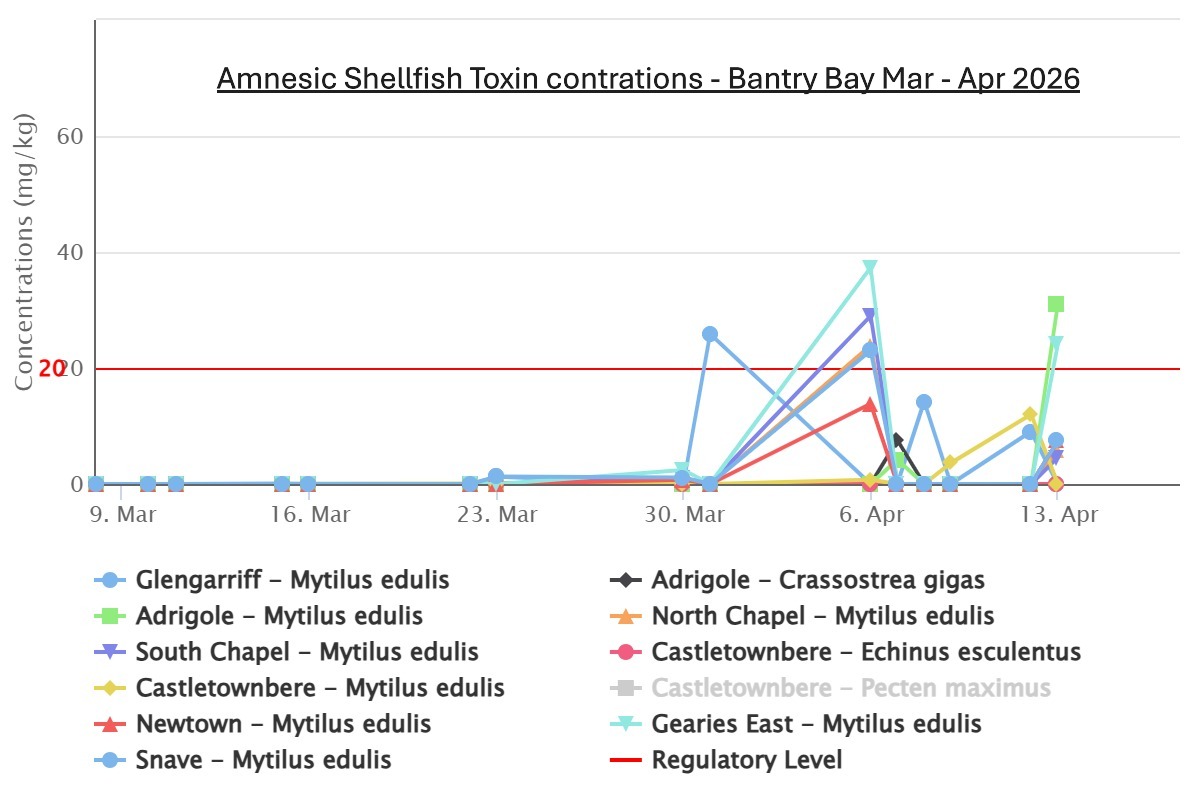The width and height of the screenshot is (1200, 800).
Task: Click orange triangle icon beside North Chapel
Action: pyautogui.click(x=627, y=616)
